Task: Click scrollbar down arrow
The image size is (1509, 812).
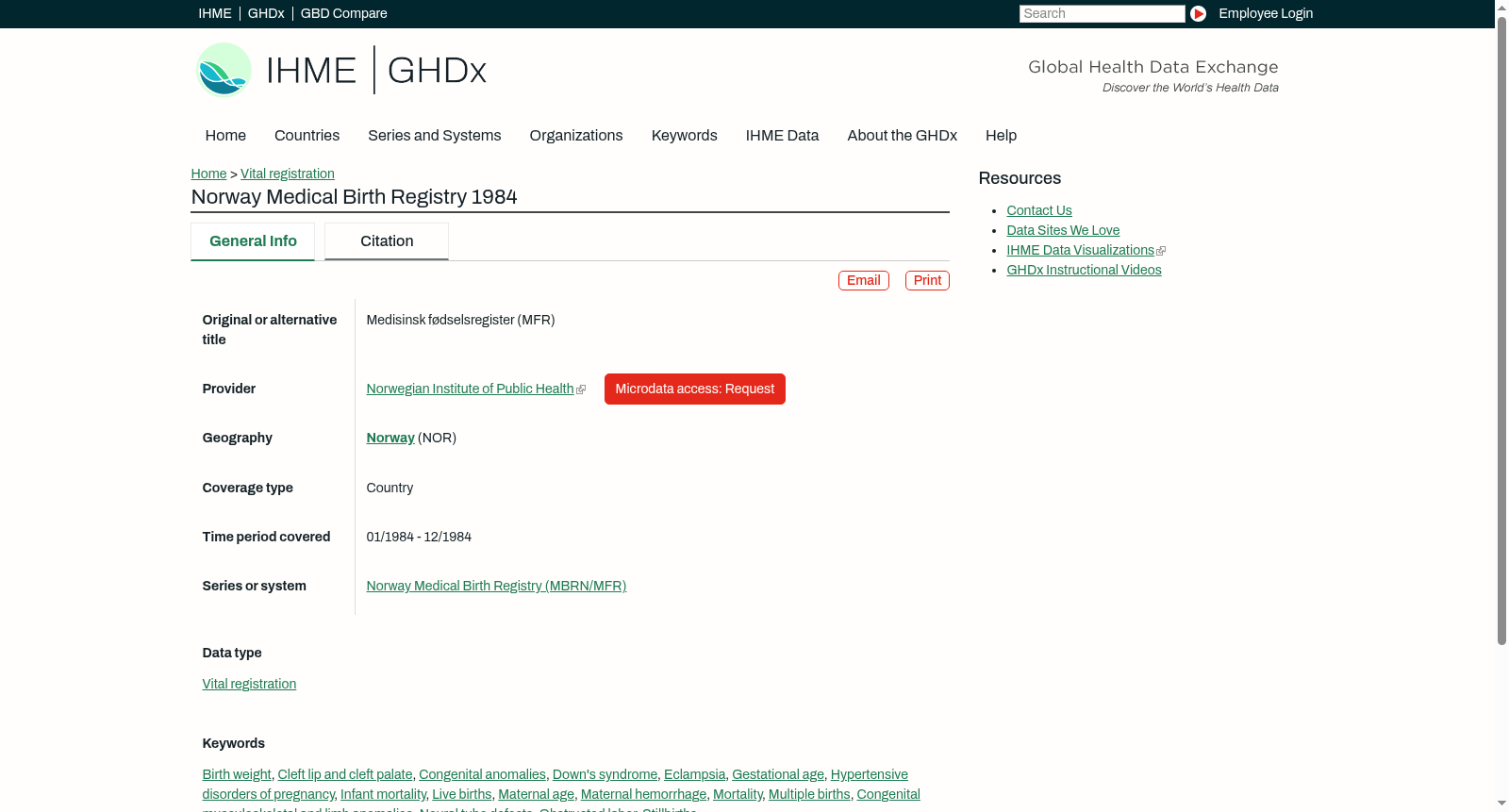Action: click(1501, 804)
